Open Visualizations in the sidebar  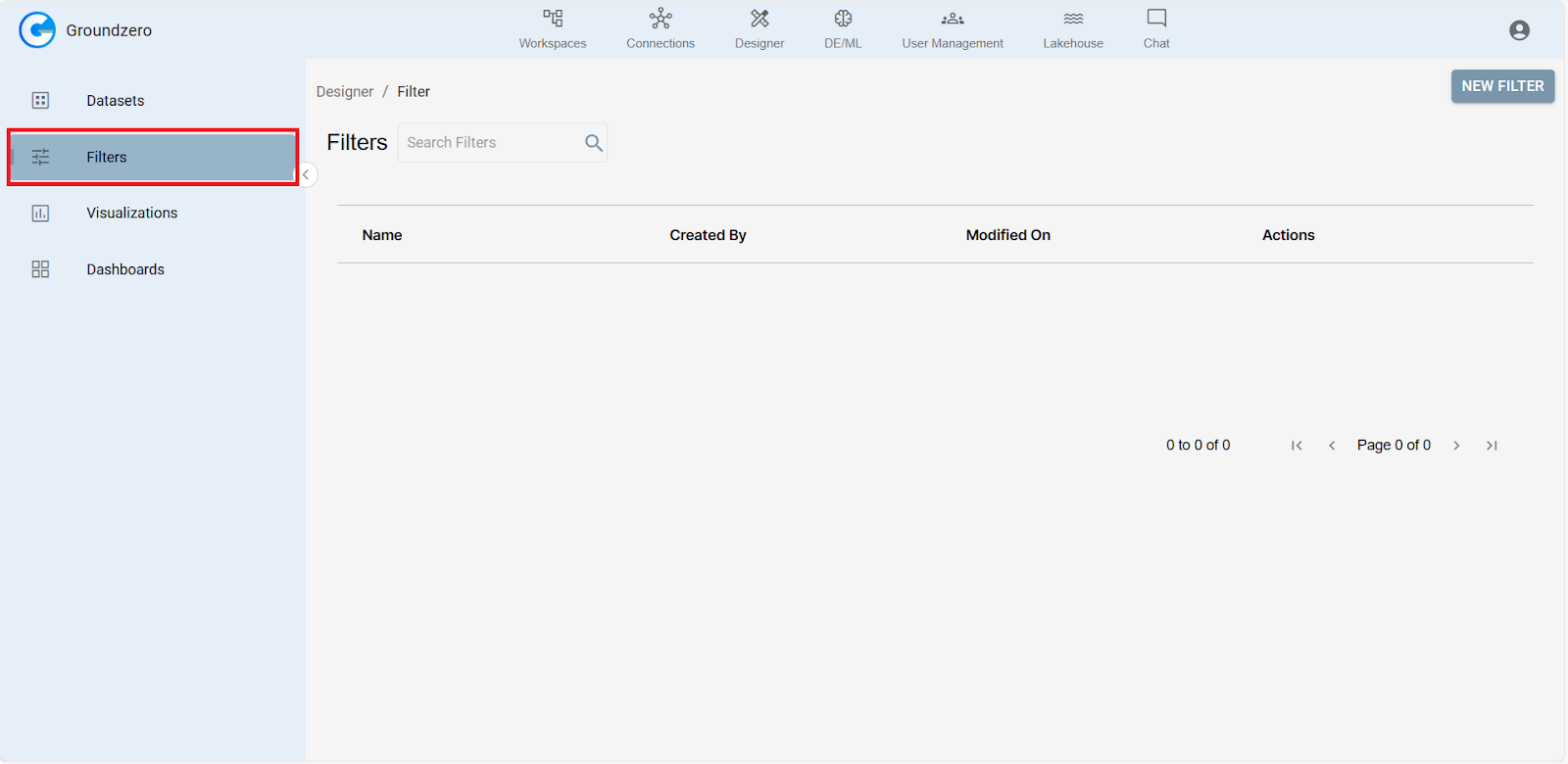point(131,214)
